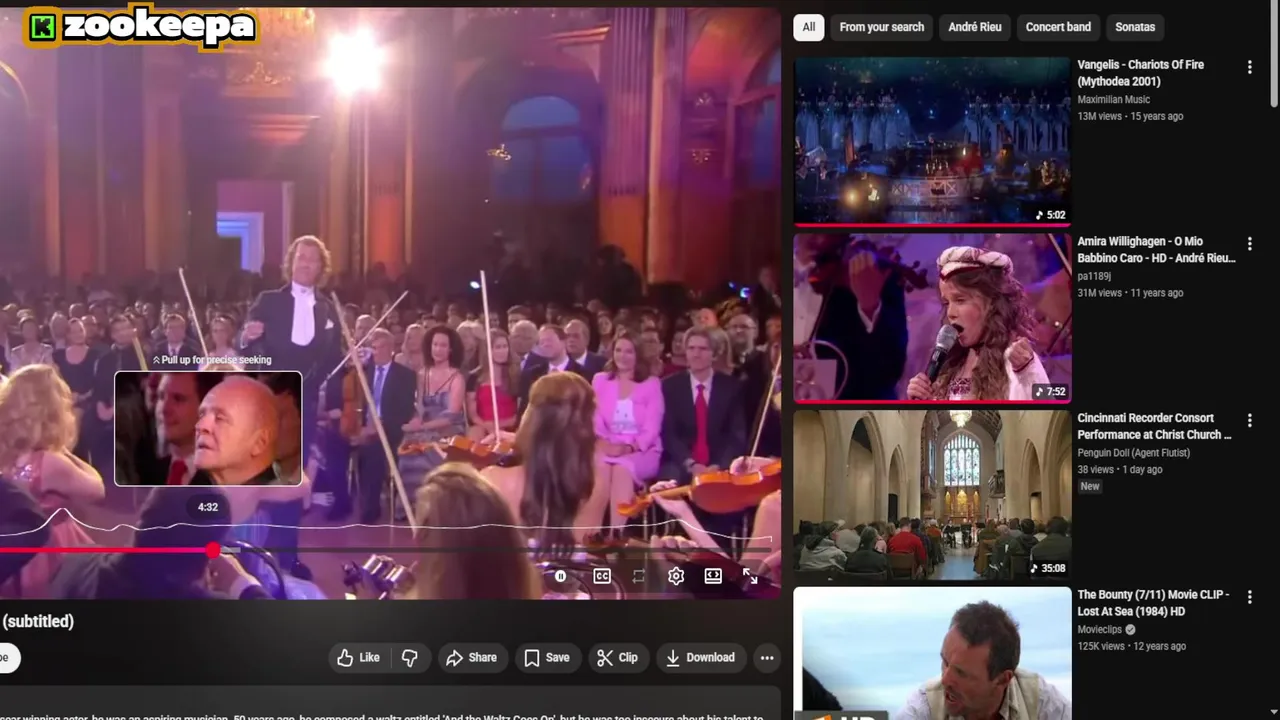Toggle the autoplay switch in the player

[x=560, y=576]
